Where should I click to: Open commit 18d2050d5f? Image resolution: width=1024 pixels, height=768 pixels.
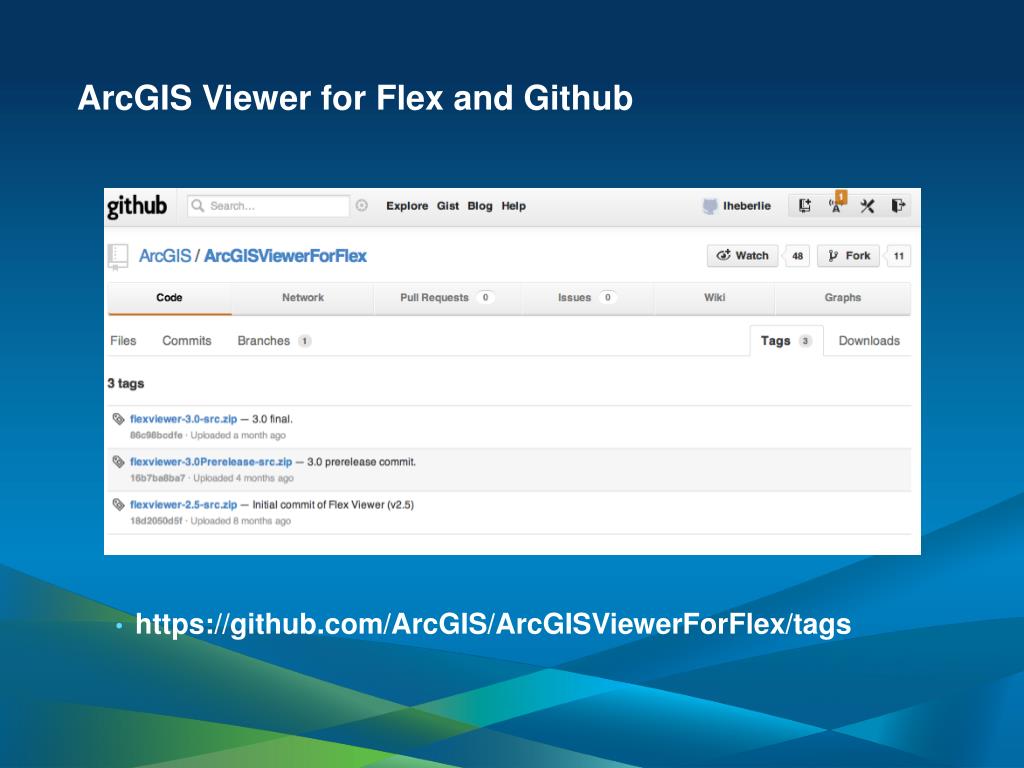[x=156, y=521]
